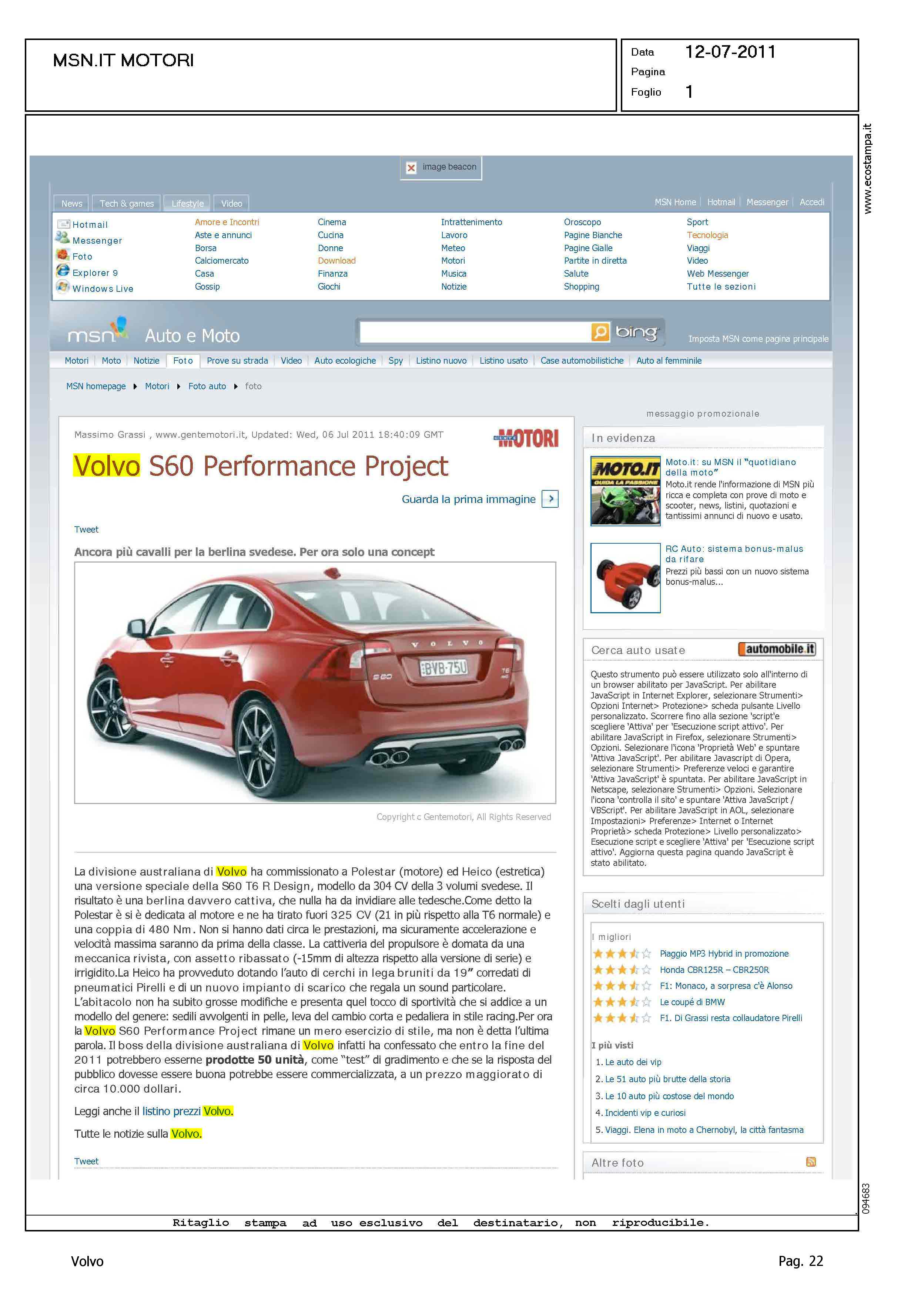Viewport: 924px width, 1297px height.
Task: Click the Windows Live icon
Action: tap(63, 286)
